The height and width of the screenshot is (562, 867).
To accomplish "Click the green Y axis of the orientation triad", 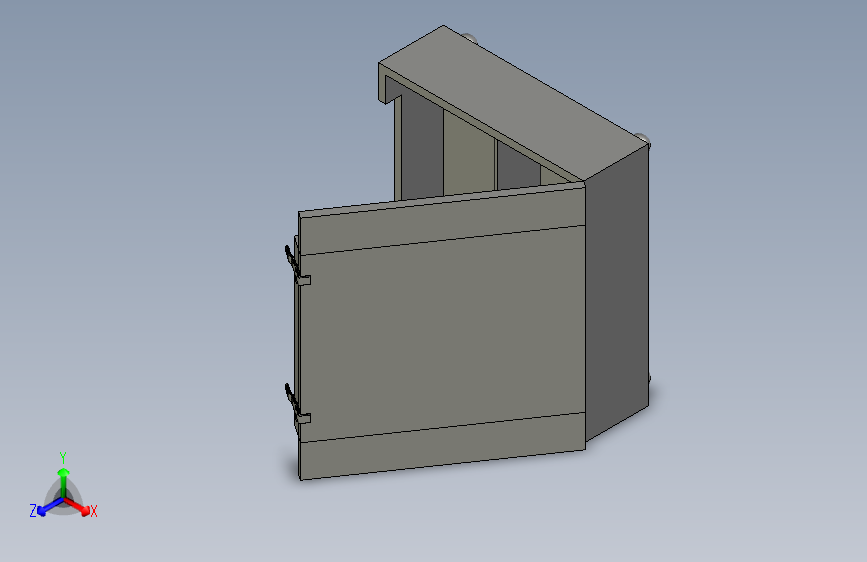I will click(63, 483).
